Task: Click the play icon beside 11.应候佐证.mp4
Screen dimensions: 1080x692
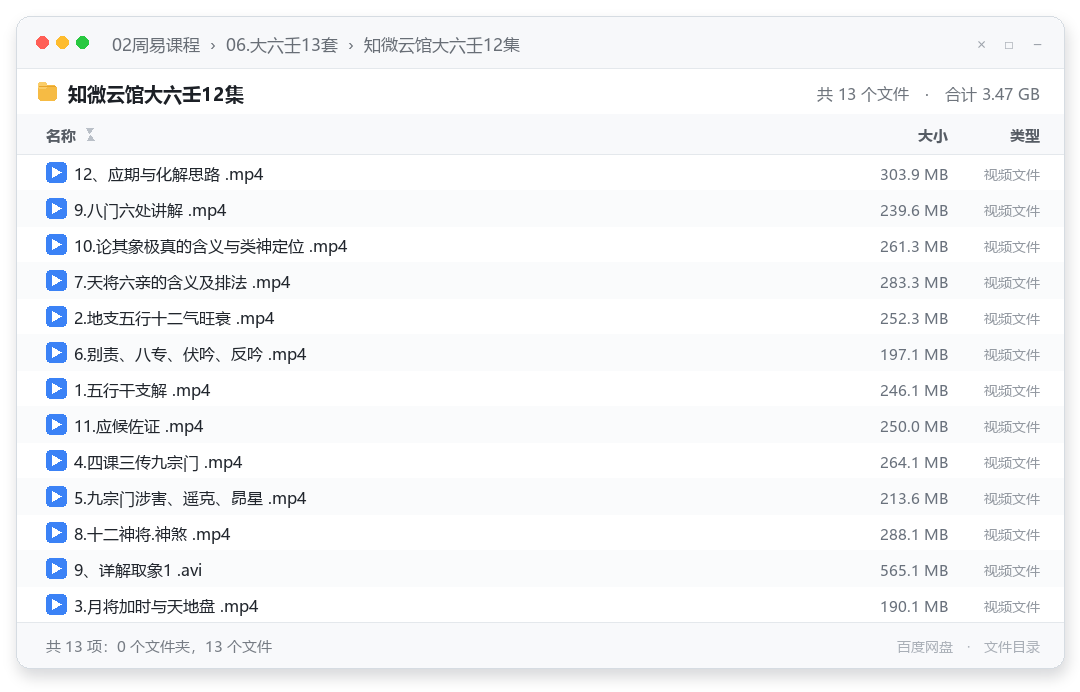Action: 56,425
